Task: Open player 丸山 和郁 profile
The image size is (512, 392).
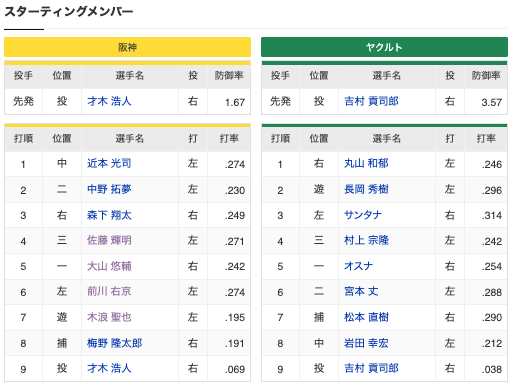Action: click(x=366, y=164)
